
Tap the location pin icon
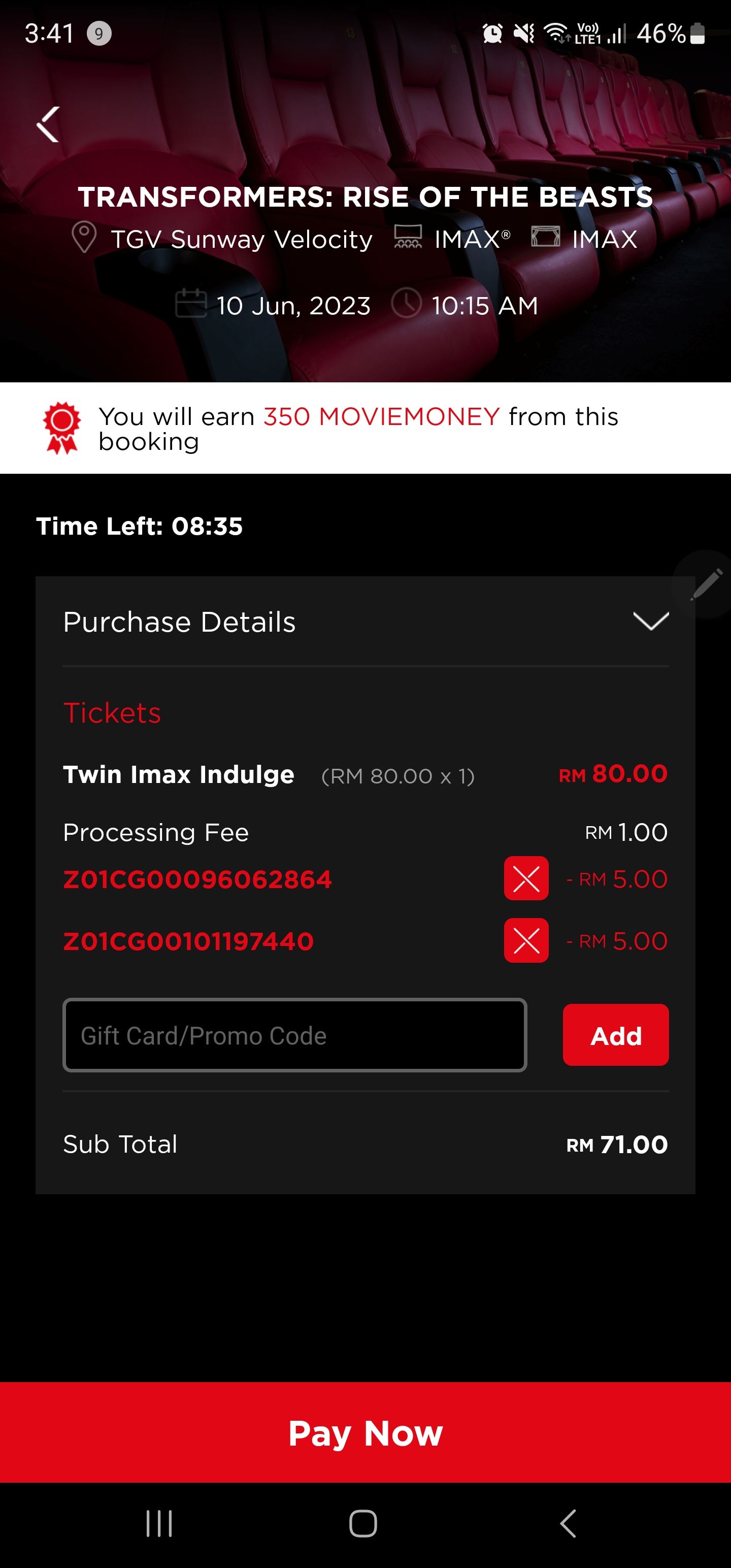pyautogui.click(x=84, y=237)
